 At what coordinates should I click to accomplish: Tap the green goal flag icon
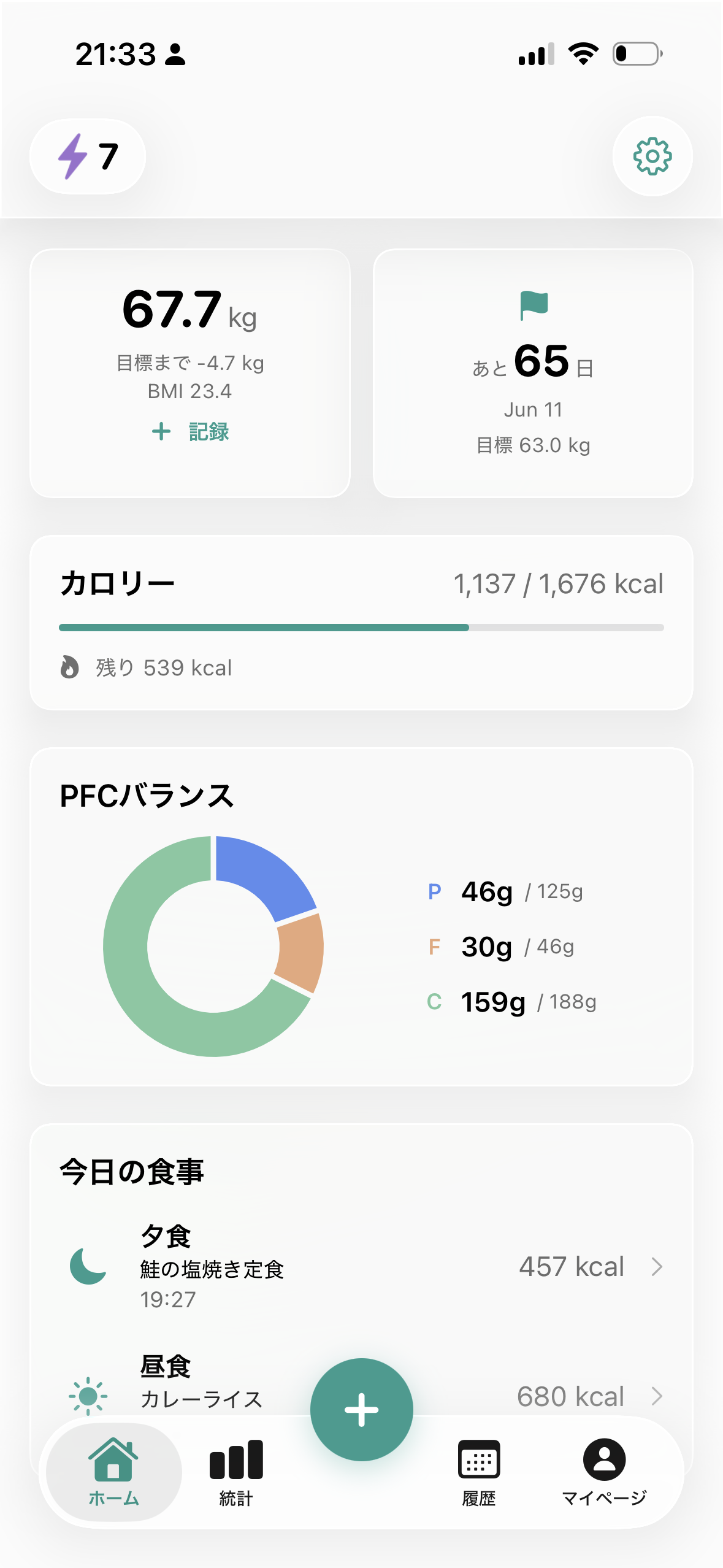coord(534,305)
